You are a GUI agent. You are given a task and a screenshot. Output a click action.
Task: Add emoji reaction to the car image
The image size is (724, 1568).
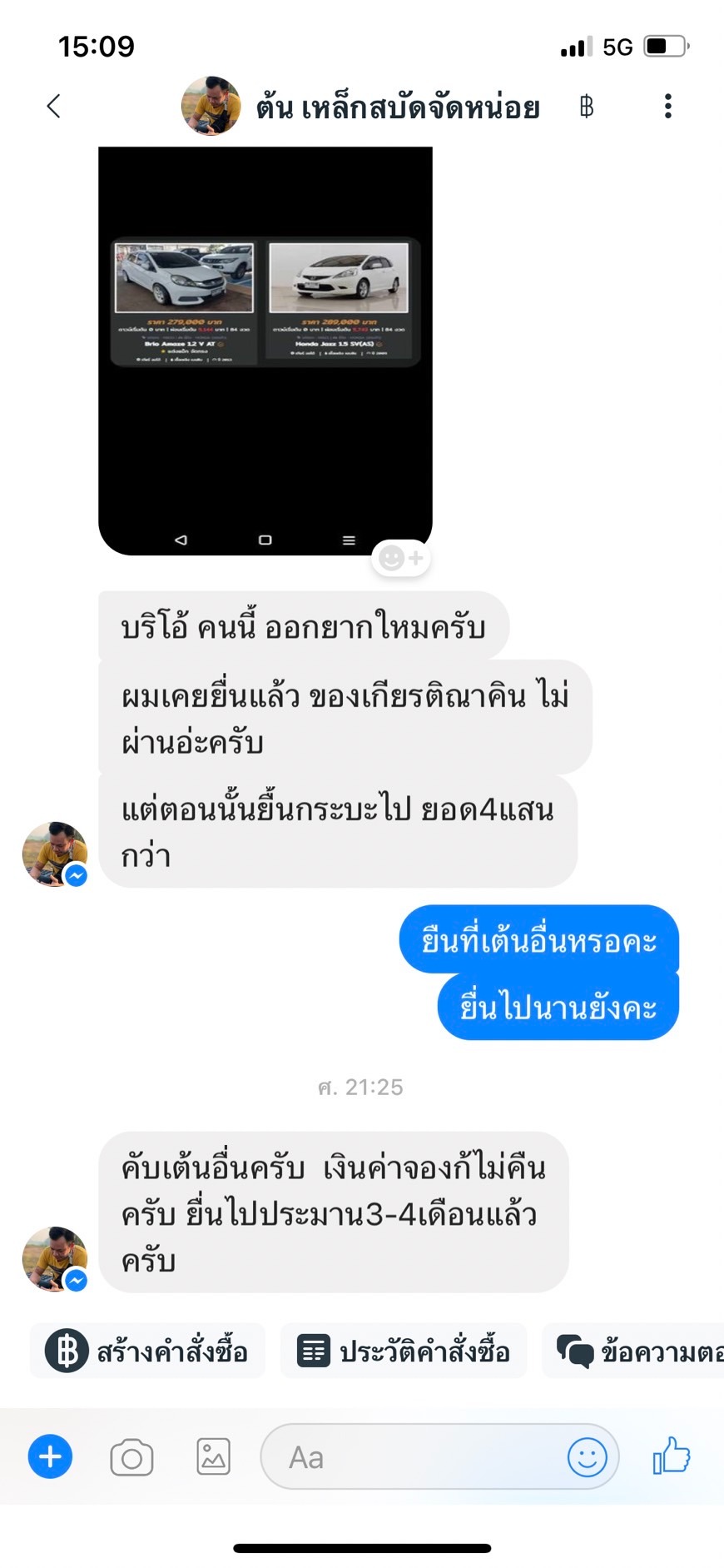(x=401, y=558)
